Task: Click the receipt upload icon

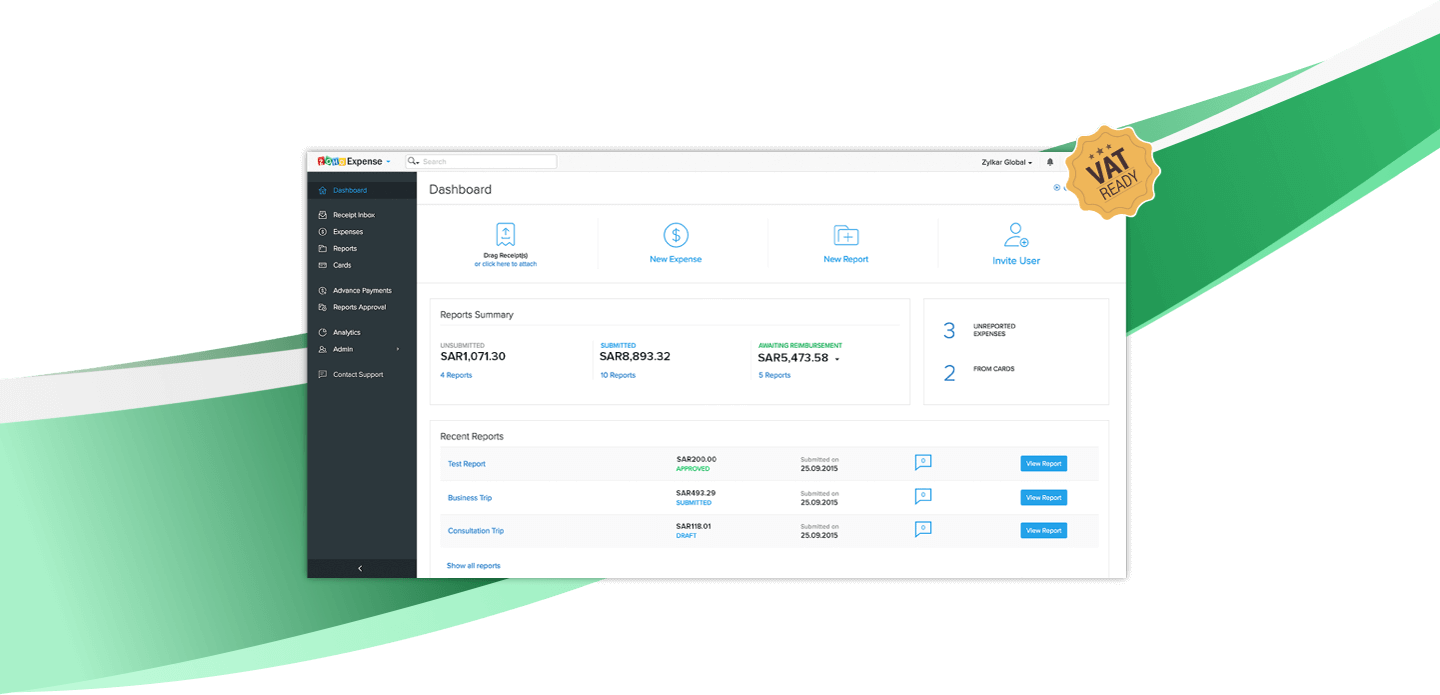Action: click(506, 235)
